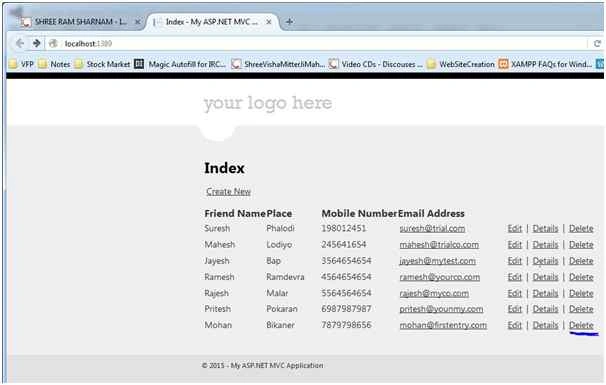Click the 'your logo here' title

coord(268,103)
